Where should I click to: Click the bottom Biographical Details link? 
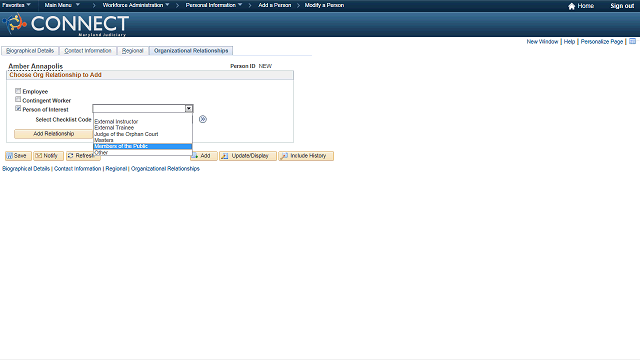point(26,169)
